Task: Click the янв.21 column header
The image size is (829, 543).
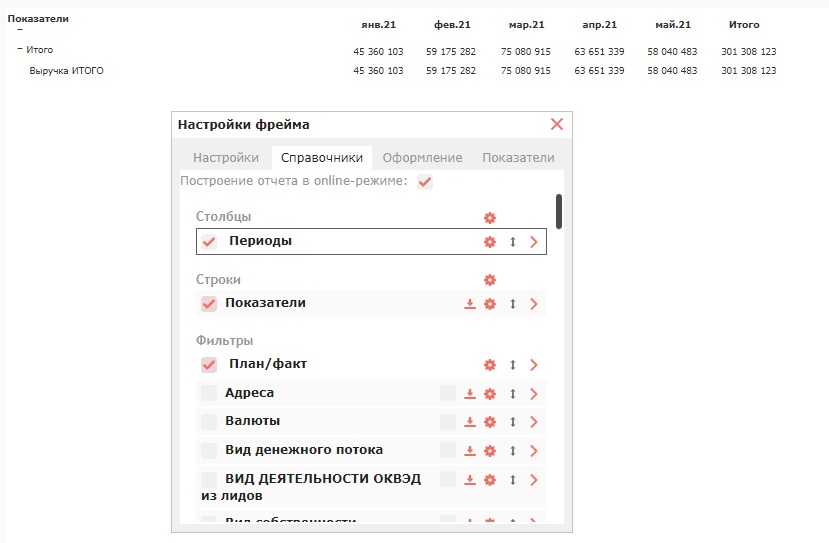Action: 379,25
